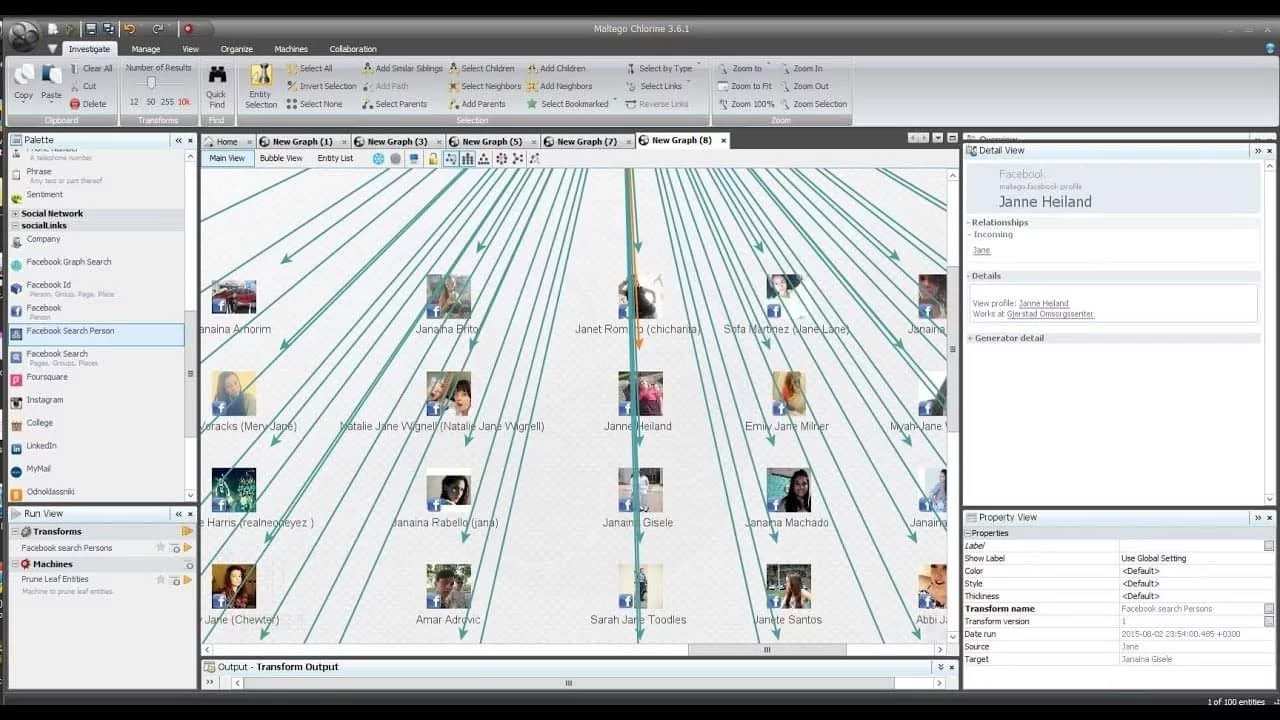
Task: Collapse the Transforms section in Run View
Action: pos(15,532)
